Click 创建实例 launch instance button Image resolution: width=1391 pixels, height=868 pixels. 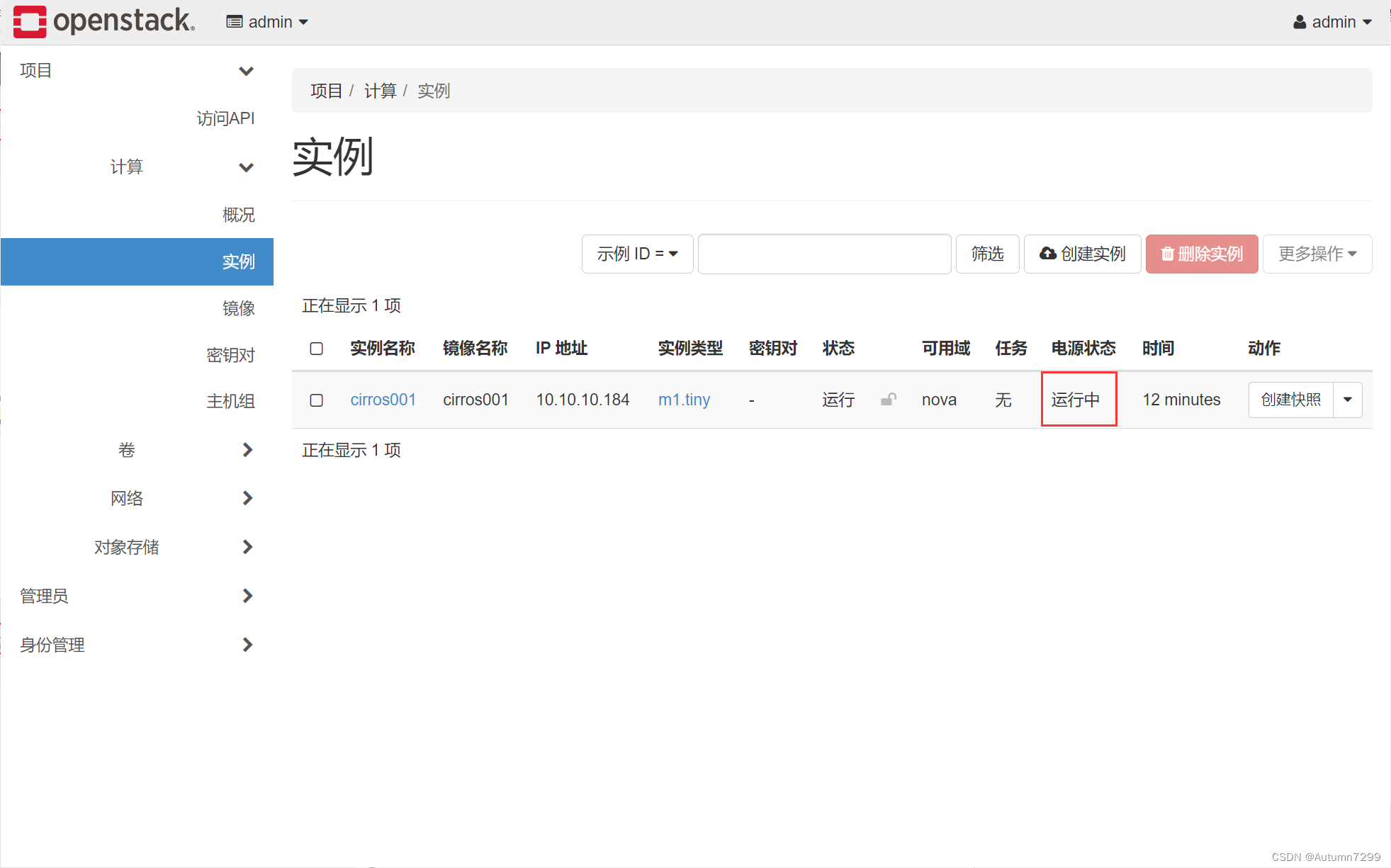pos(1082,254)
